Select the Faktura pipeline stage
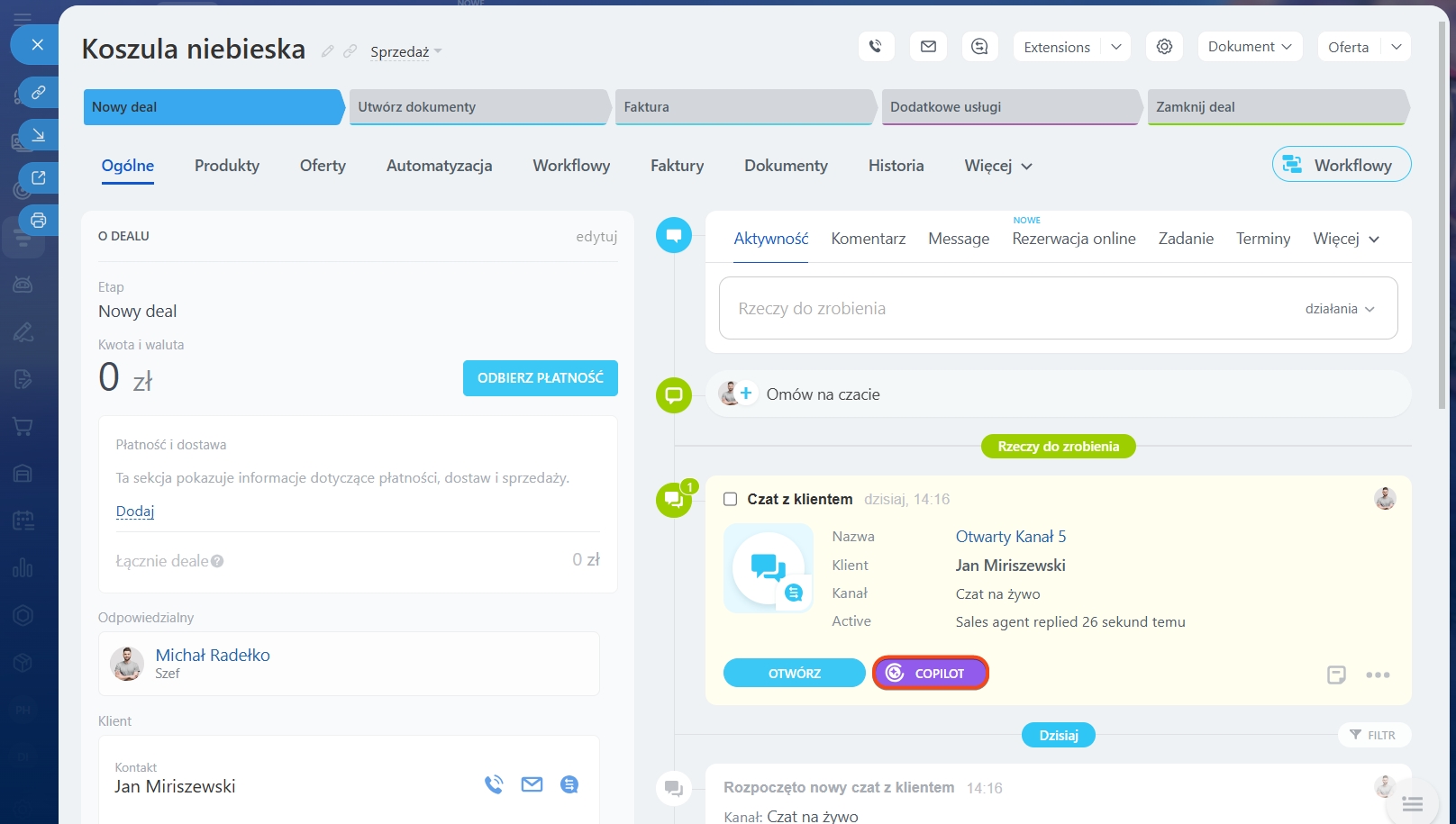1456x824 pixels. pos(743,106)
